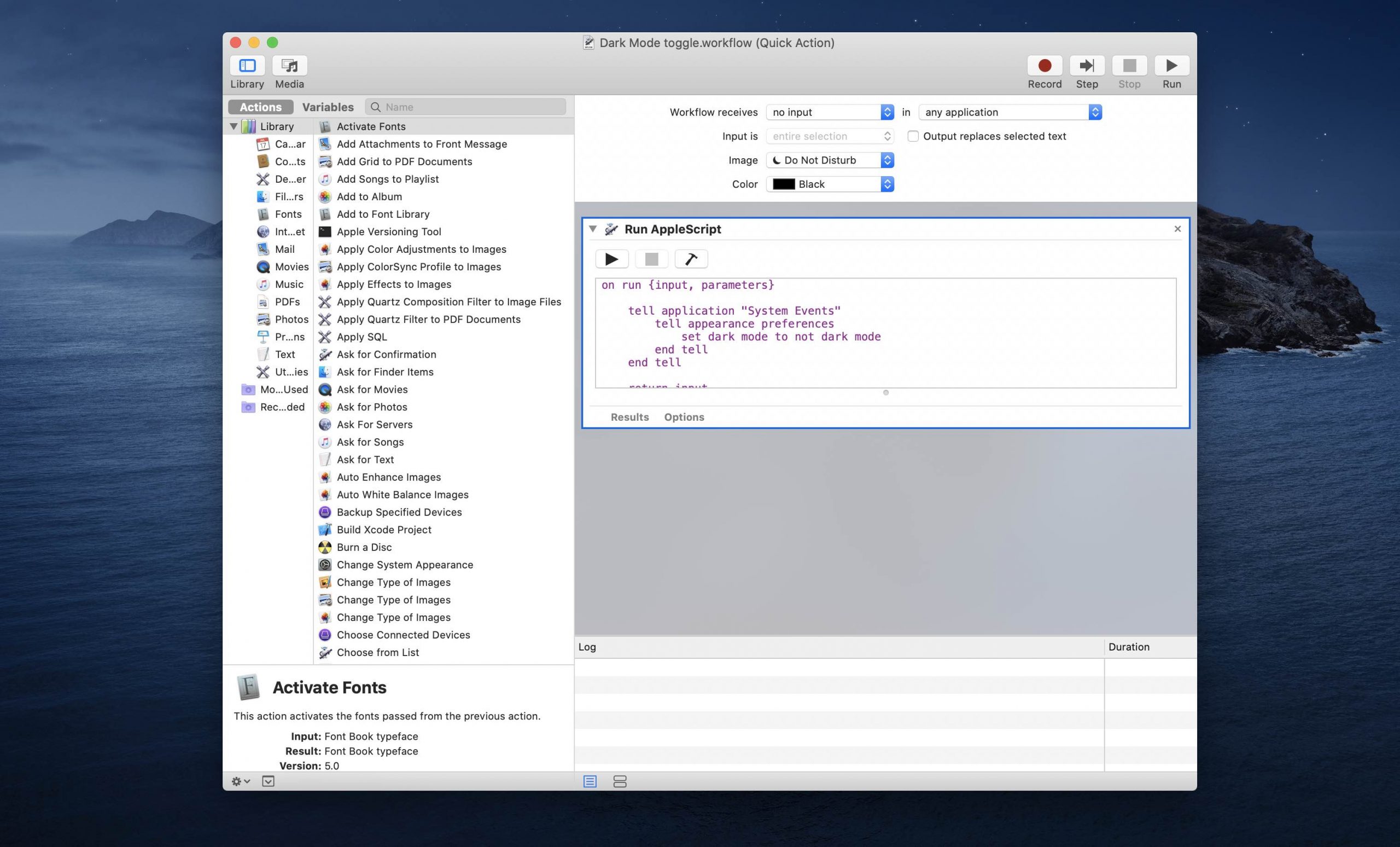Select the Contacts category in Library

click(x=281, y=161)
